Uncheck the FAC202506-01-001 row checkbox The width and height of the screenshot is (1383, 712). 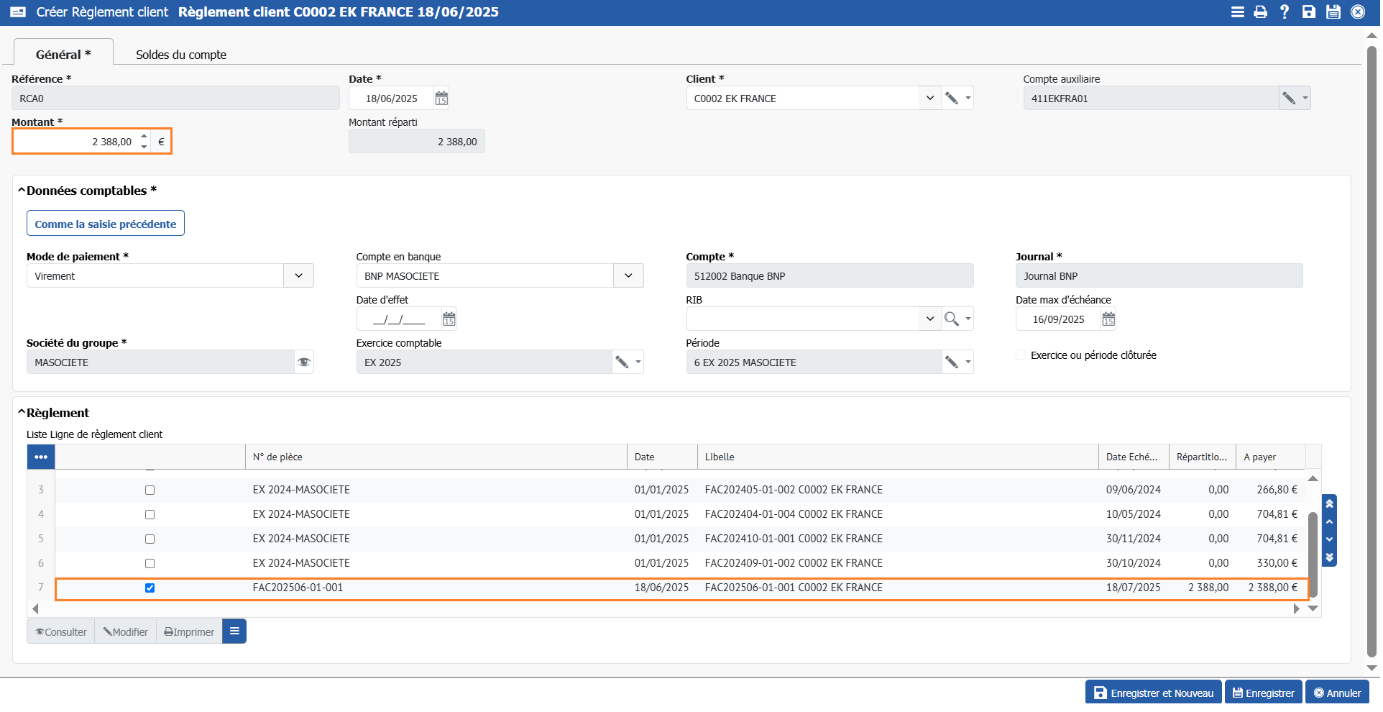coord(150,588)
